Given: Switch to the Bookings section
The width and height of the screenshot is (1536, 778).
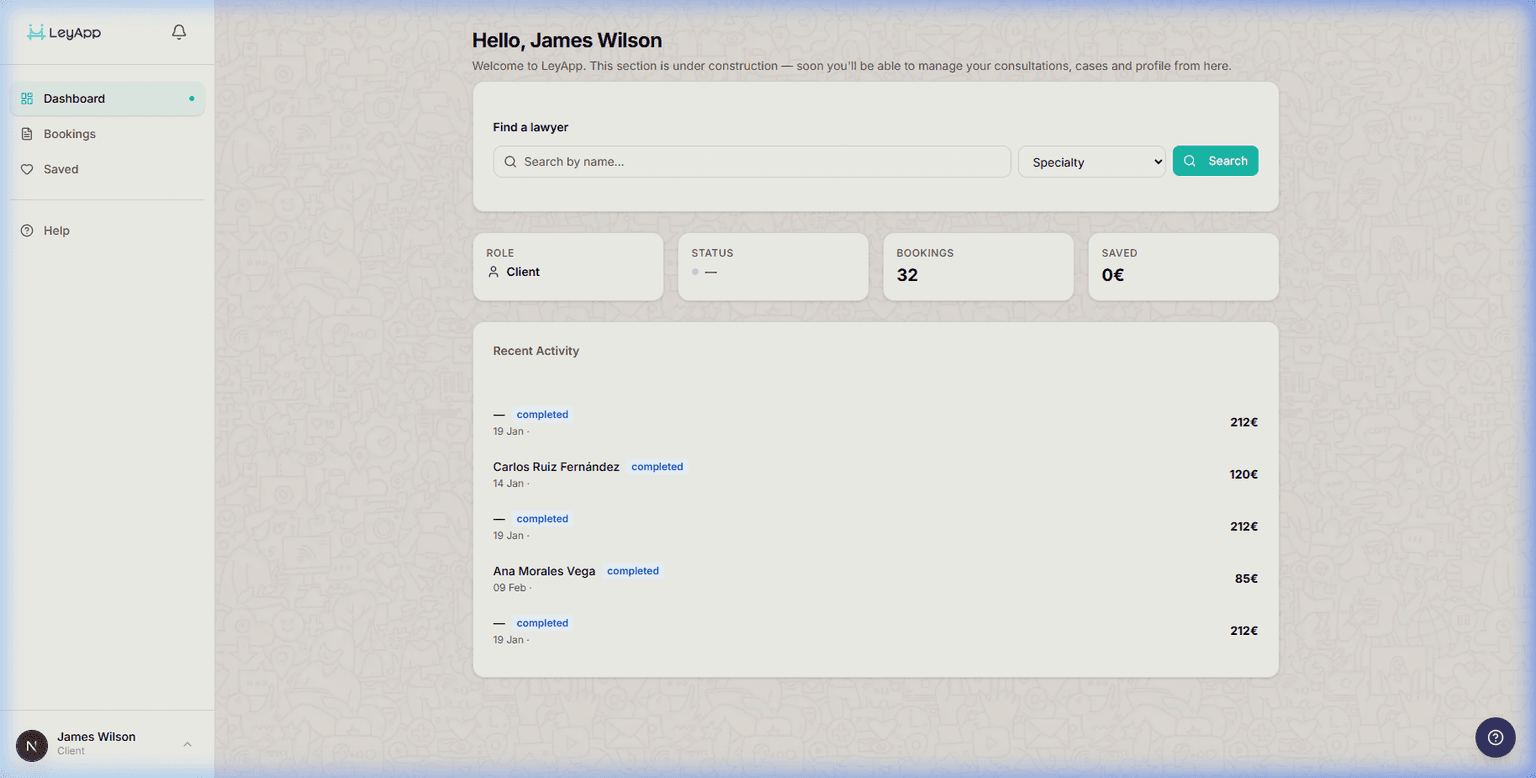Looking at the screenshot, I should 69,133.
